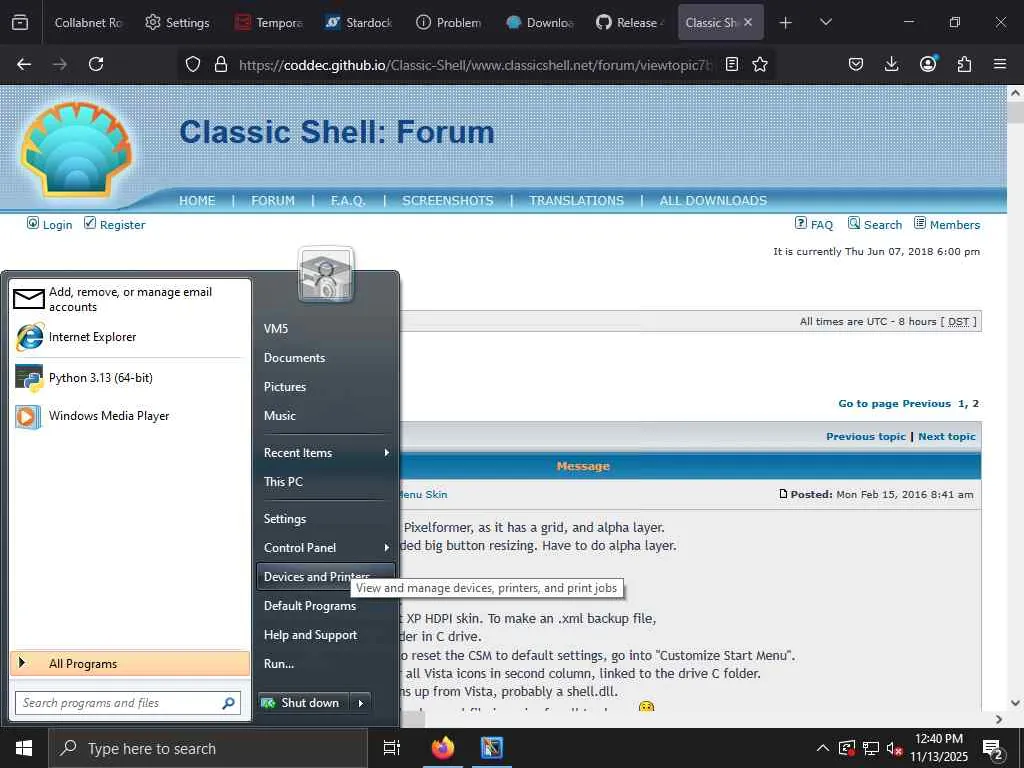The height and width of the screenshot is (768, 1024).
Task: Launch Internet Explorer from start menu
Action: (x=131, y=337)
